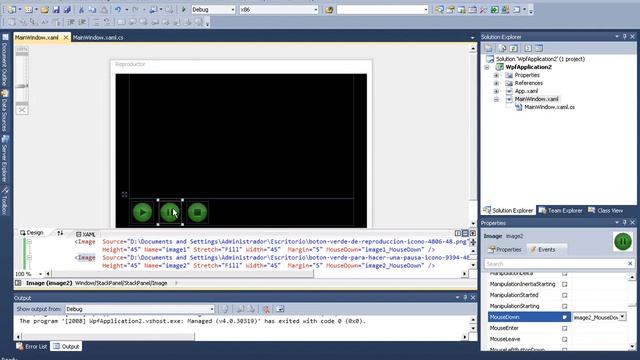Click Window/StackPanel/StackPanel/Image breadcrumb path
The image size is (640, 360).
(x=121, y=283)
